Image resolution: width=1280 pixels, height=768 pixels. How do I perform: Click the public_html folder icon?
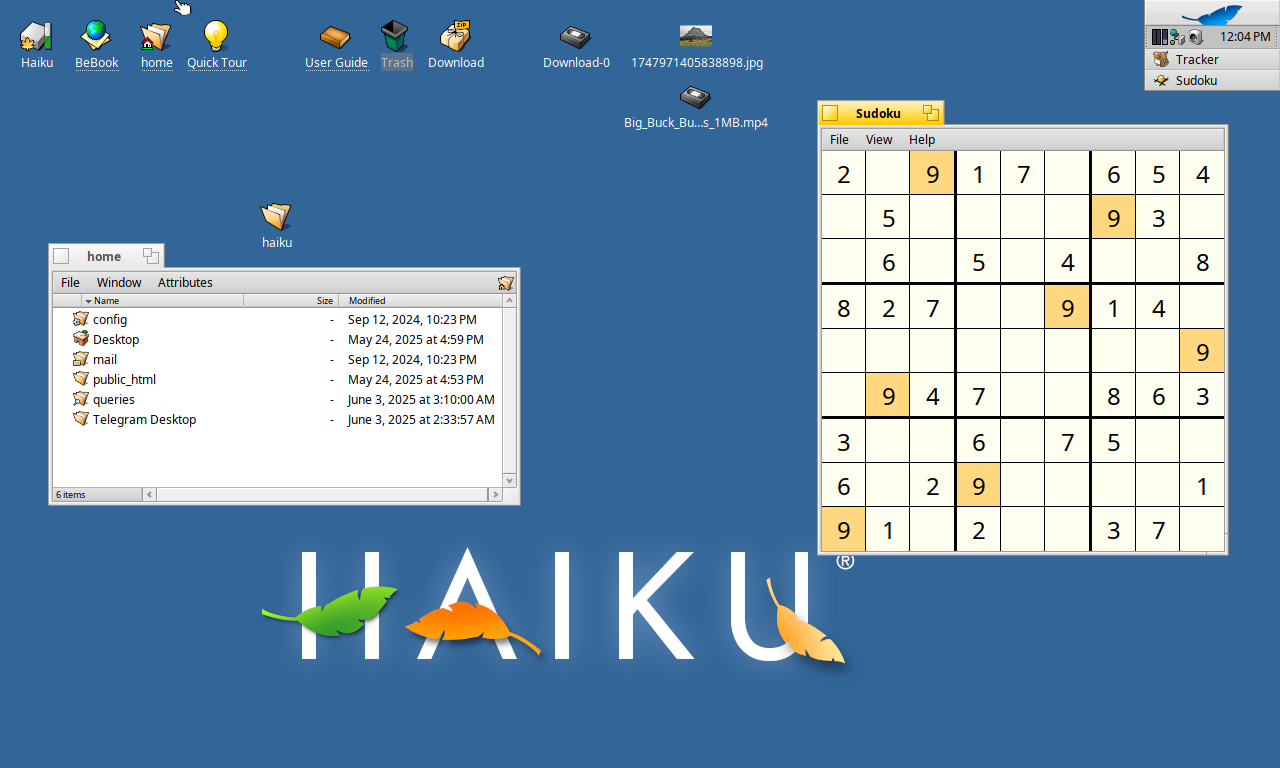coord(81,379)
